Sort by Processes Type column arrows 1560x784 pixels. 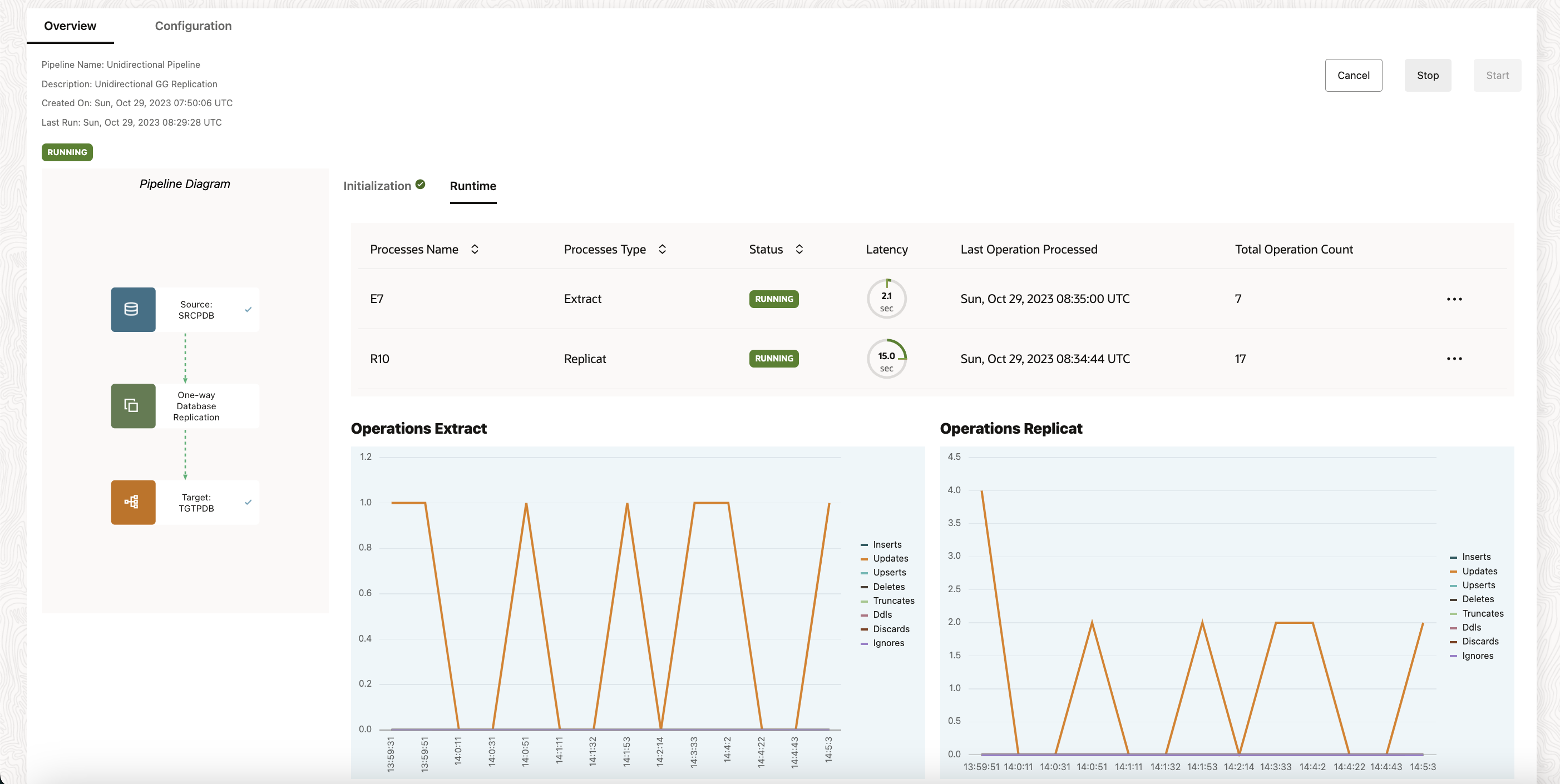click(662, 250)
